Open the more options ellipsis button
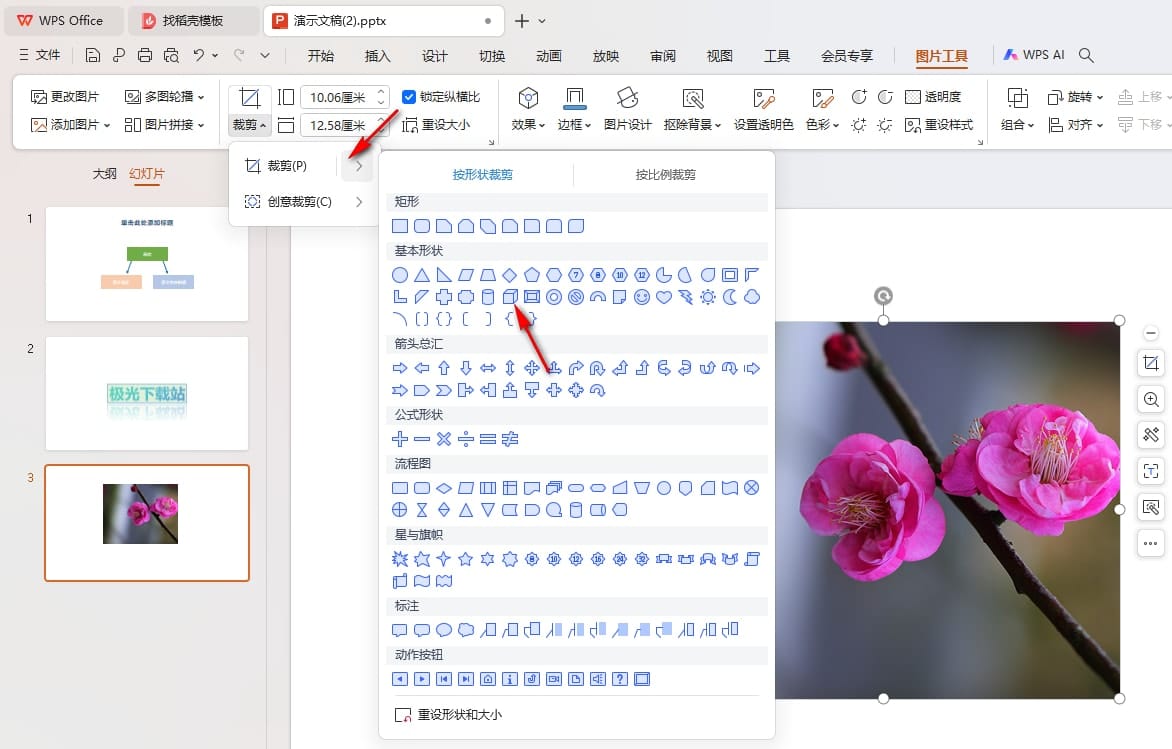The height and width of the screenshot is (749, 1172). (x=1151, y=543)
